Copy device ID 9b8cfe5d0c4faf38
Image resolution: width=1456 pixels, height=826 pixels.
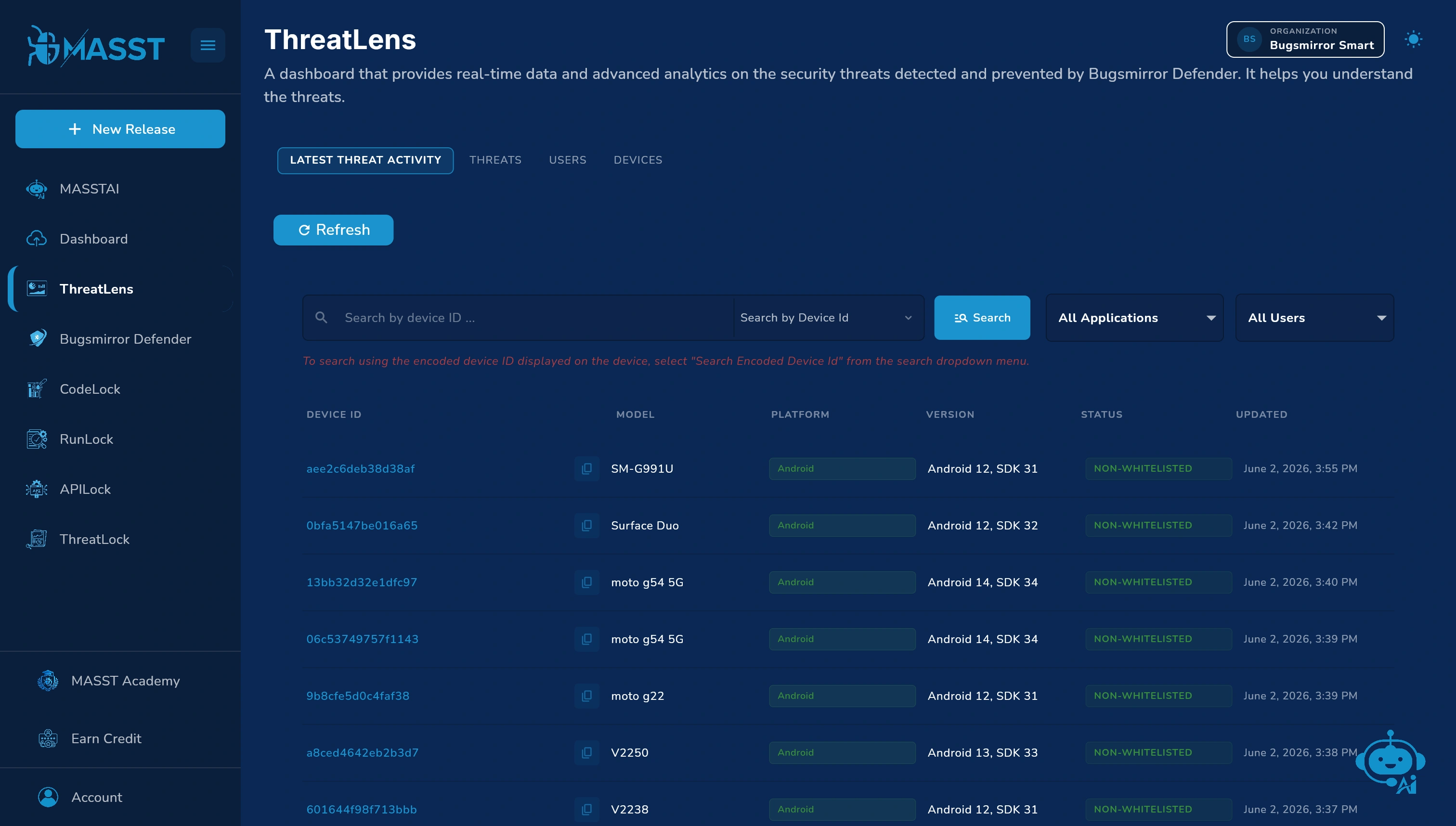587,696
